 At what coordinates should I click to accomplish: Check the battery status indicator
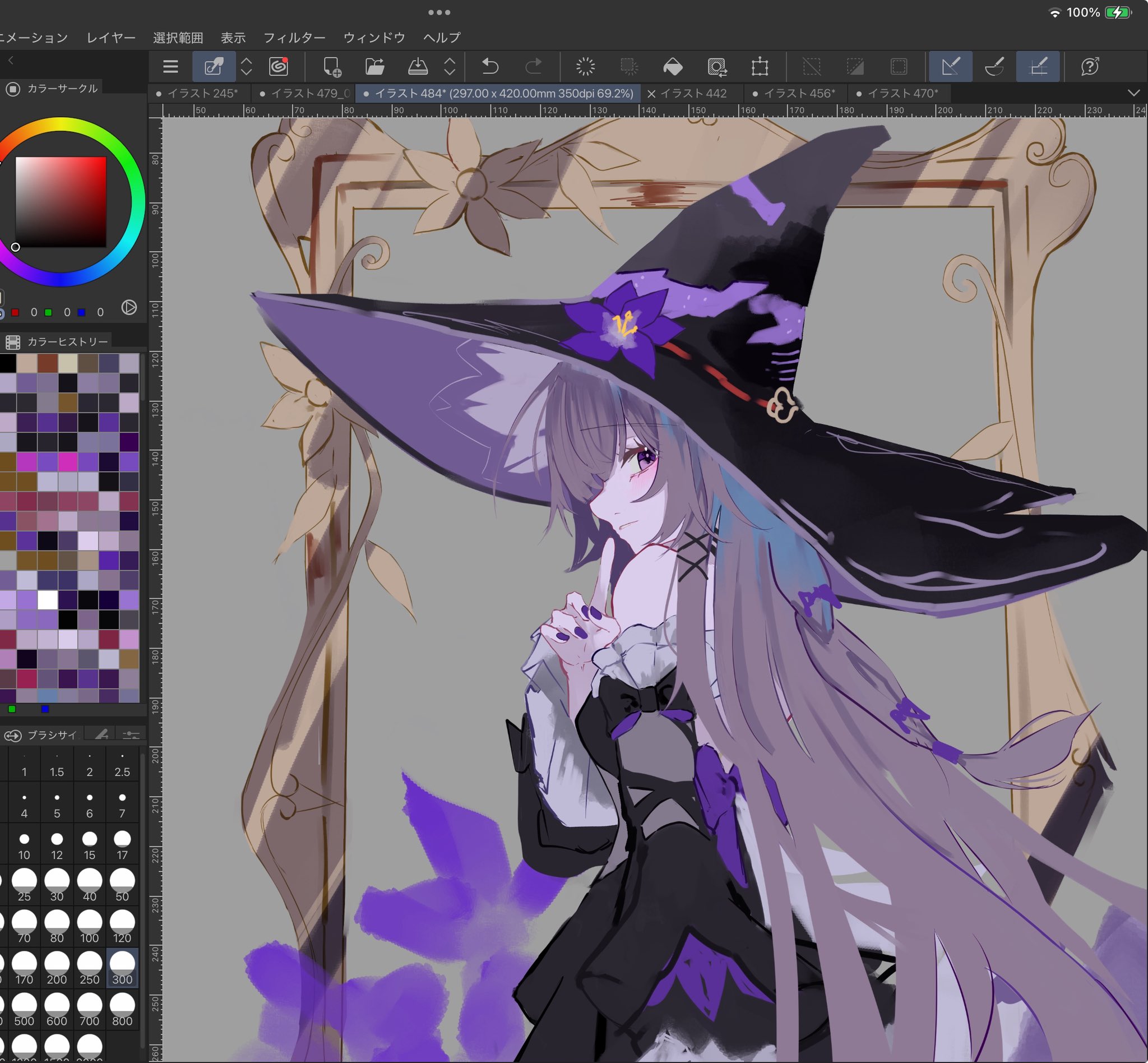coord(1118,13)
